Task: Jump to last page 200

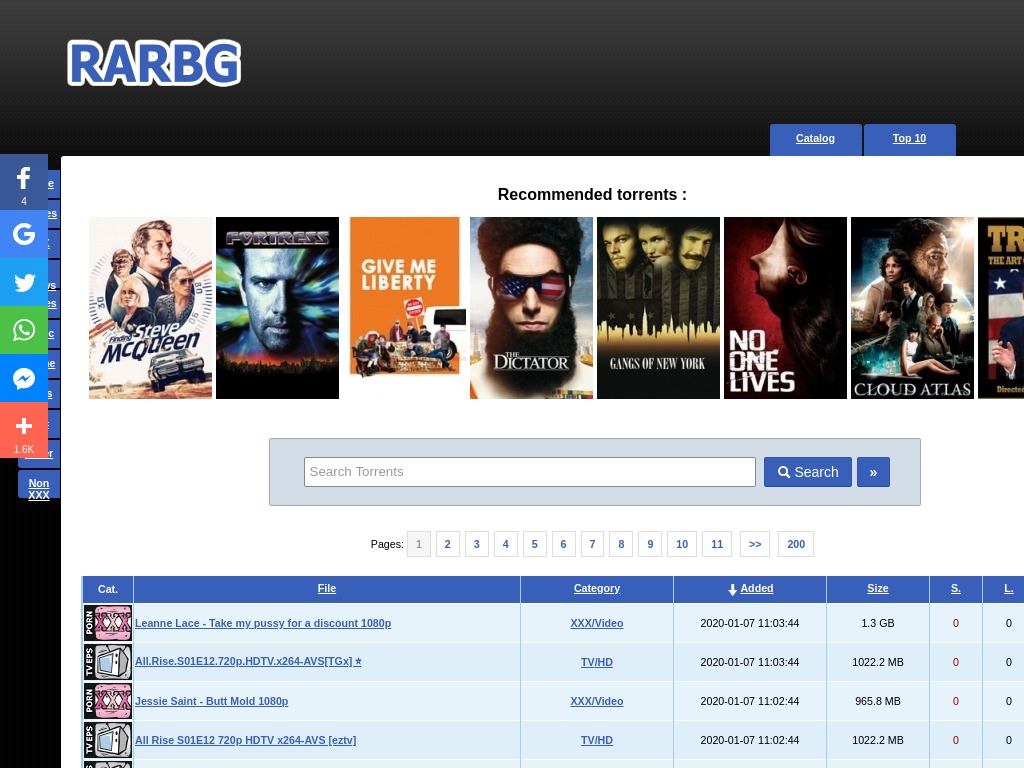Action: [796, 544]
